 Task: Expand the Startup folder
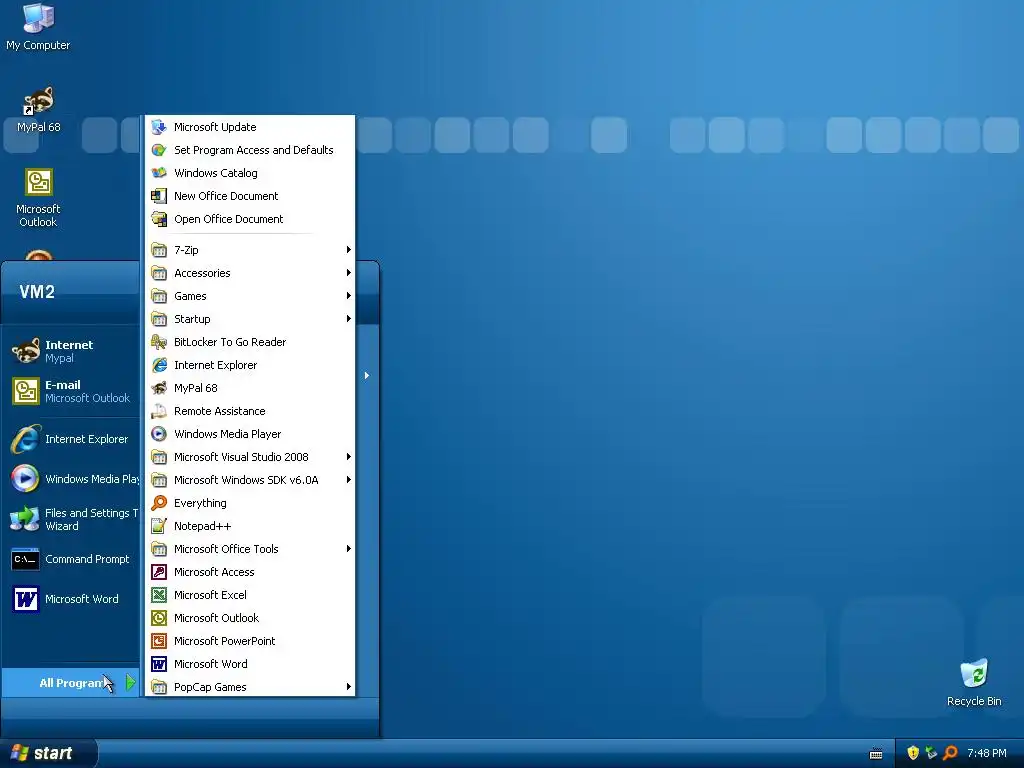(249, 319)
